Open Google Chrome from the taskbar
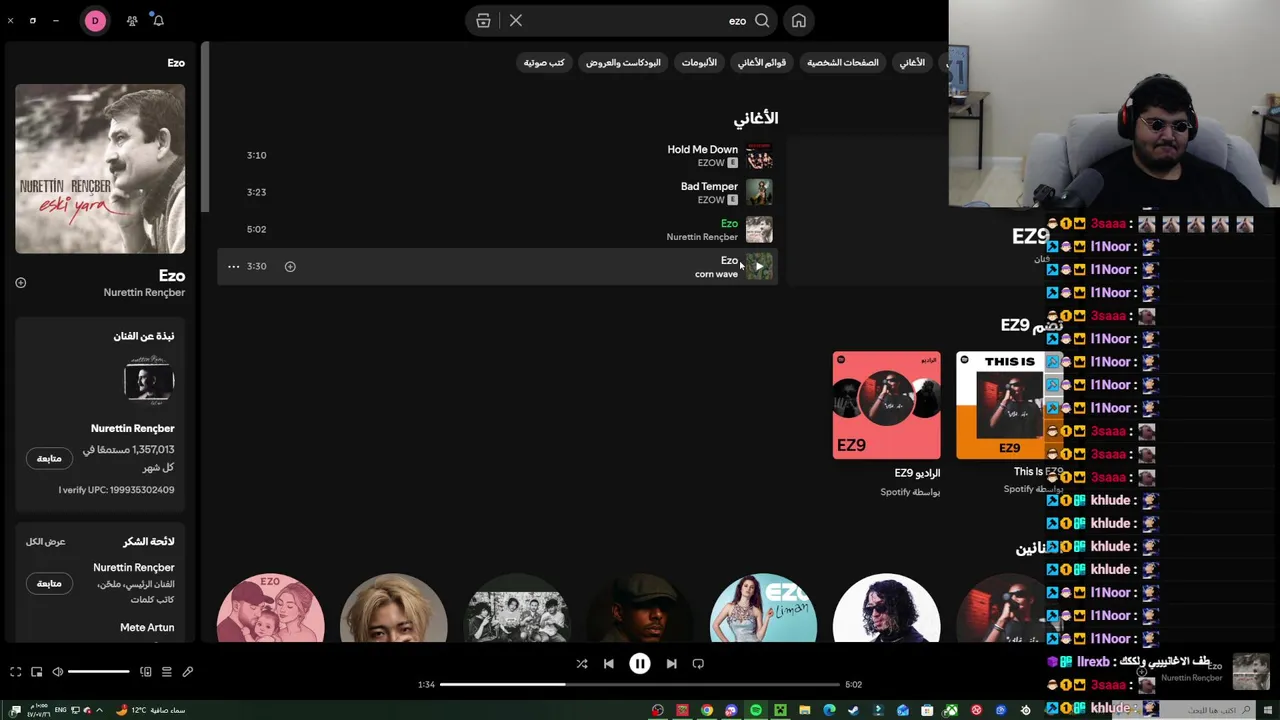The height and width of the screenshot is (720, 1280). (x=707, y=710)
